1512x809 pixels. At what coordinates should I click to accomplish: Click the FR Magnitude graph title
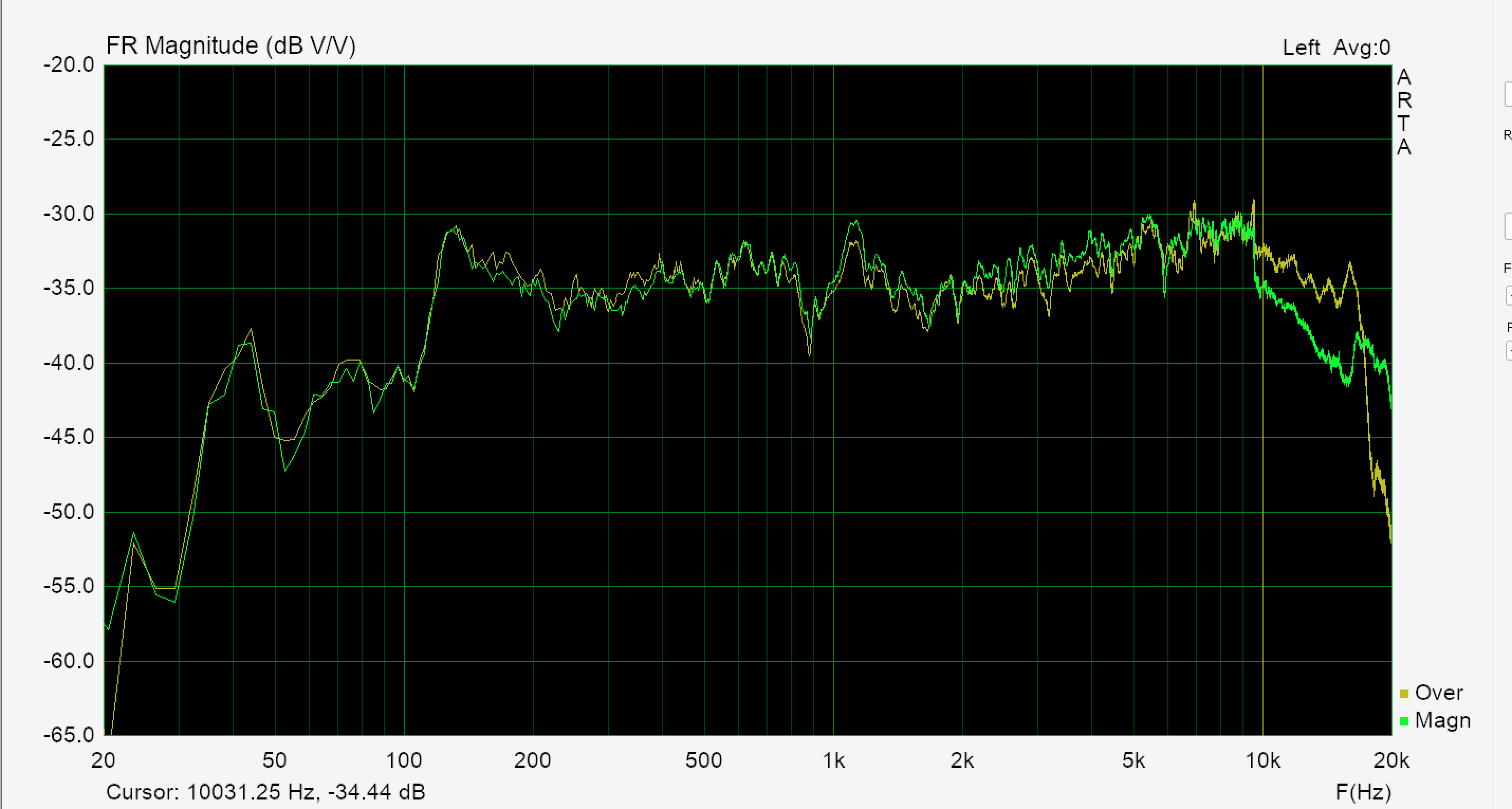[231, 46]
